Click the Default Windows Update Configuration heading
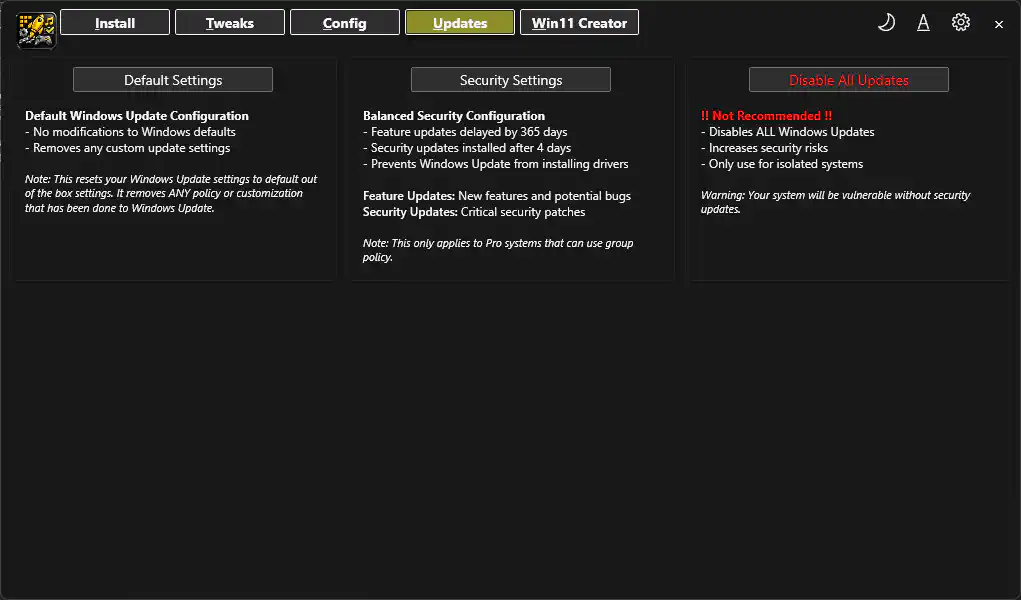 (x=137, y=116)
